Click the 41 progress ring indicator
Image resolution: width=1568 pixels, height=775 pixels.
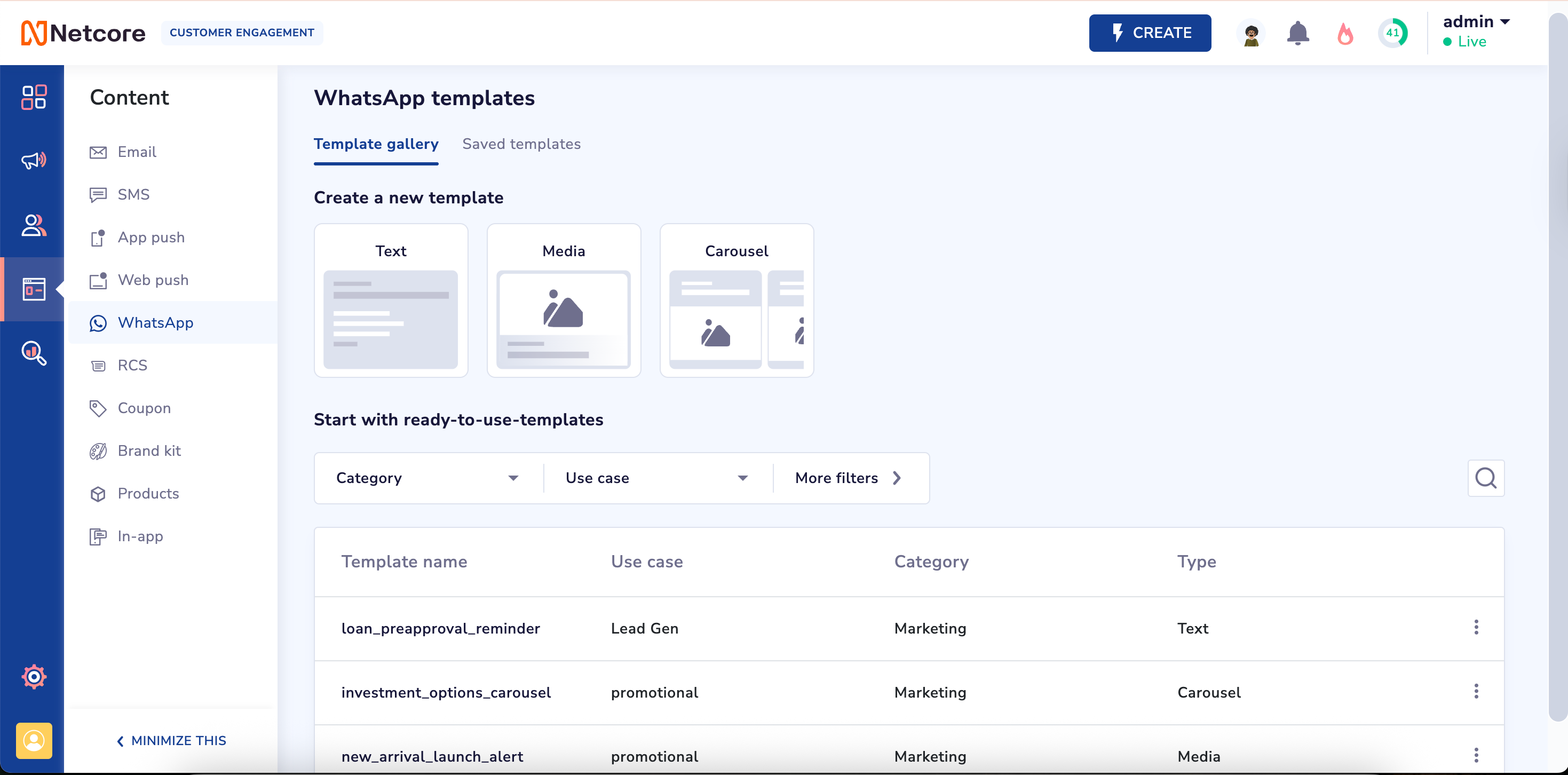(x=1393, y=33)
